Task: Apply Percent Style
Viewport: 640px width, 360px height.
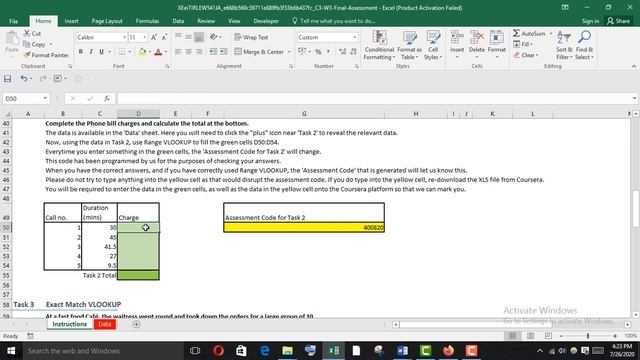Action: click(318, 52)
